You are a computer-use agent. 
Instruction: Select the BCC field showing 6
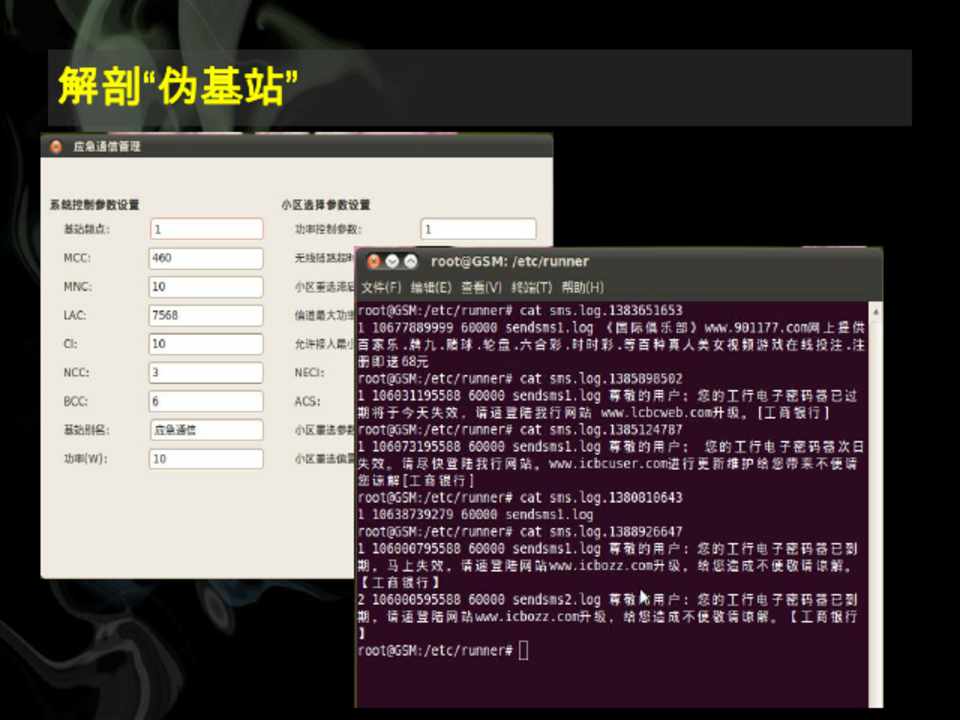pos(206,402)
